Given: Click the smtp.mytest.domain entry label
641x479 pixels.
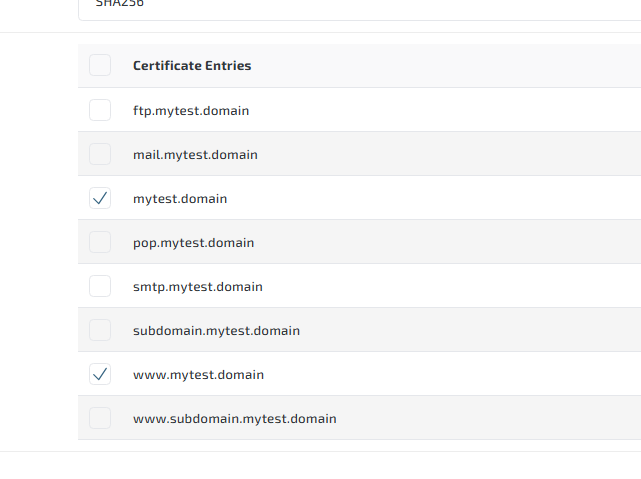Looking at the screenshot, I should tap(198, 287).
